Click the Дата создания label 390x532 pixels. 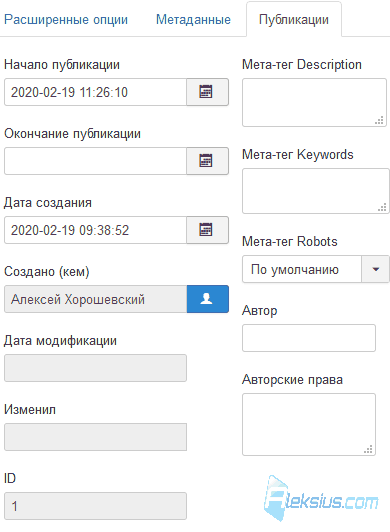(48, 203)
